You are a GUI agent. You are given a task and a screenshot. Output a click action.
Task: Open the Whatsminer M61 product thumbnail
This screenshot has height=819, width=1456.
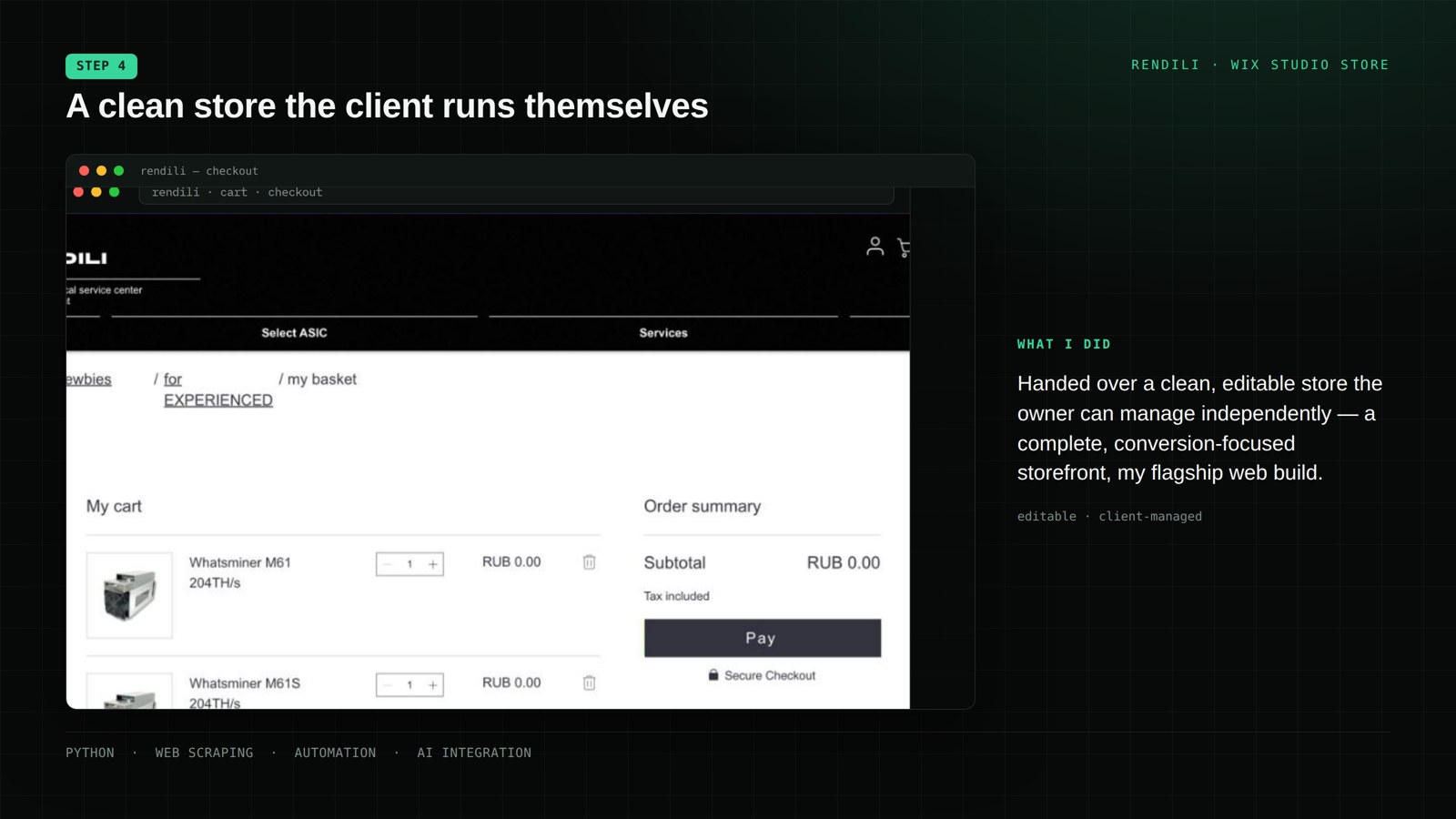129,595
